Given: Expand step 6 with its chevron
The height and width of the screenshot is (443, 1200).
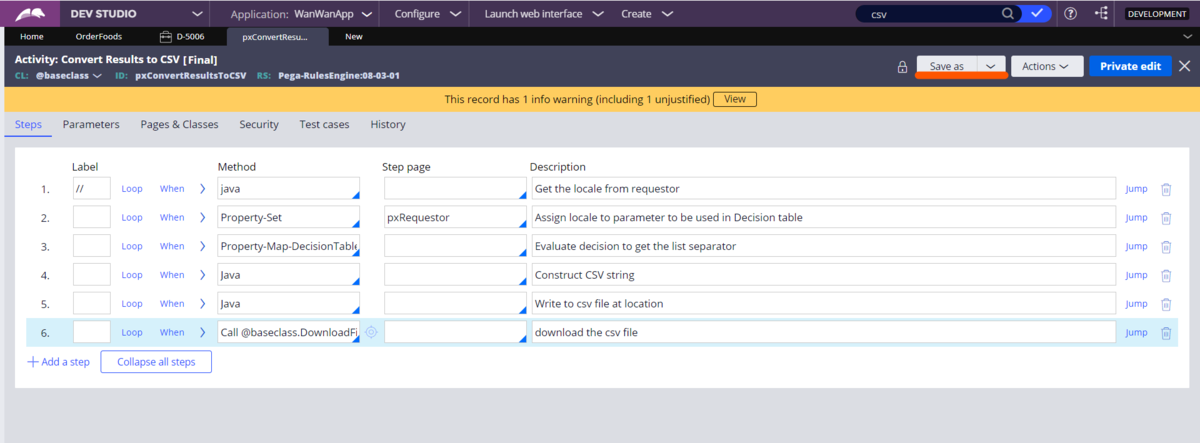Looking at the screenshot, I should pos(202,332).
